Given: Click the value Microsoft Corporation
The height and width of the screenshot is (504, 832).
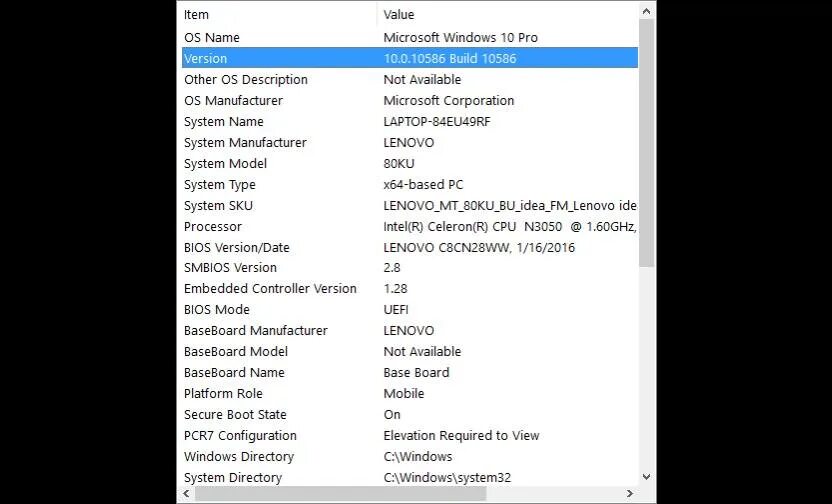Looking at the screenshot, I should tap(449, 101).
